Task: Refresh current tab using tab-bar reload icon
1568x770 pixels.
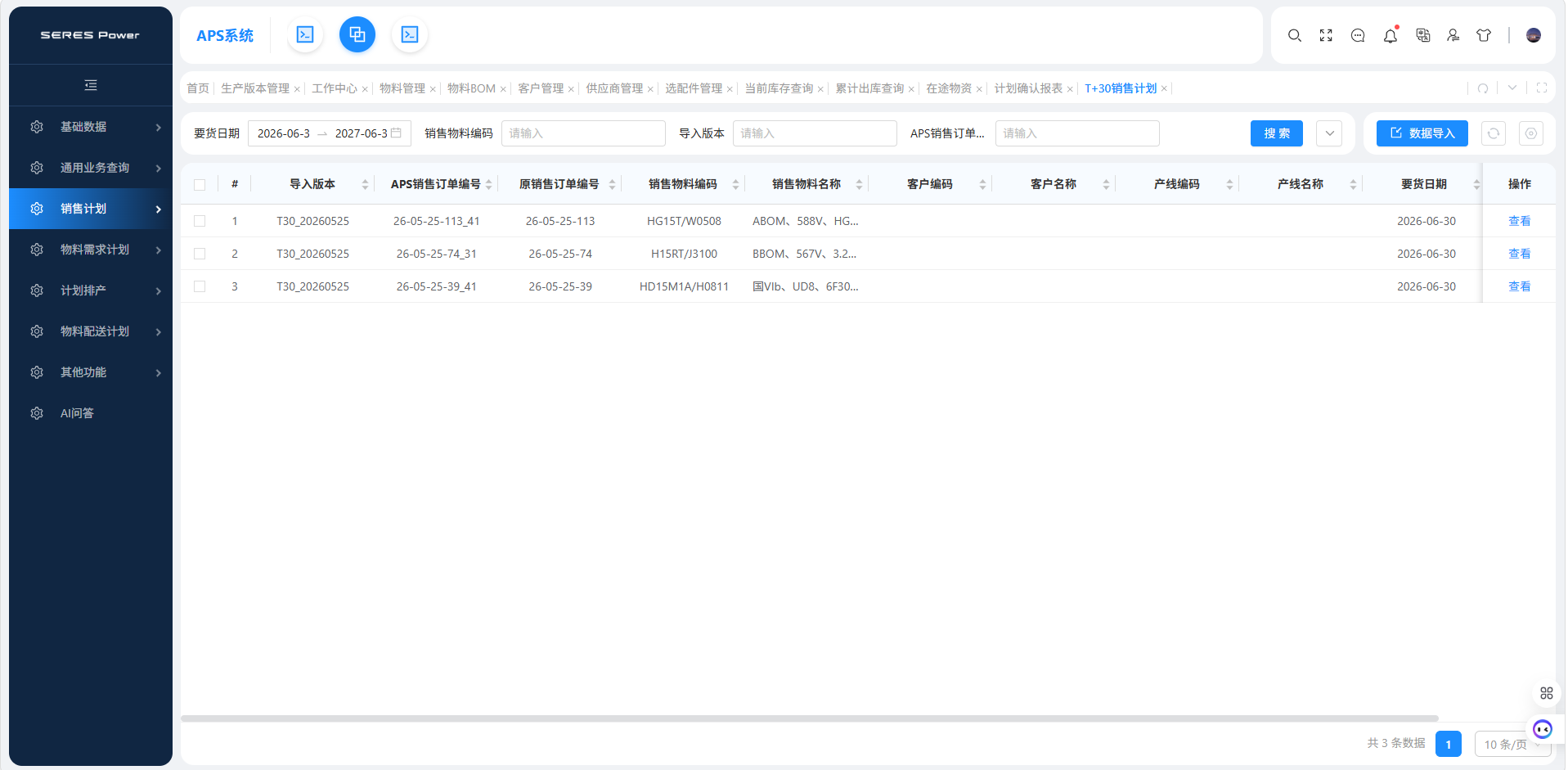Action: tap(1483, 88)
